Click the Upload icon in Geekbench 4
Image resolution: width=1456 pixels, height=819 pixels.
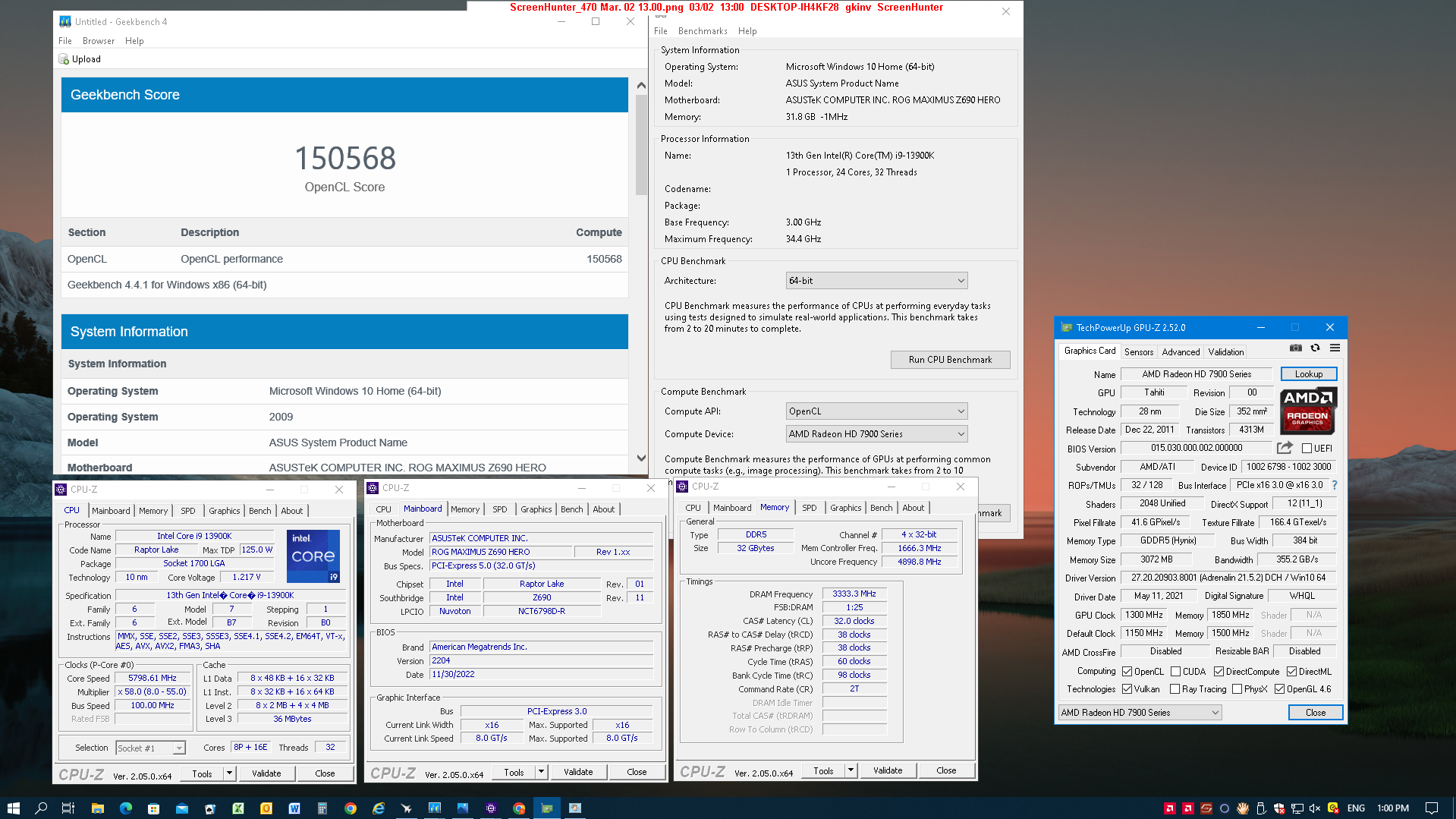[x=64, y=59]
